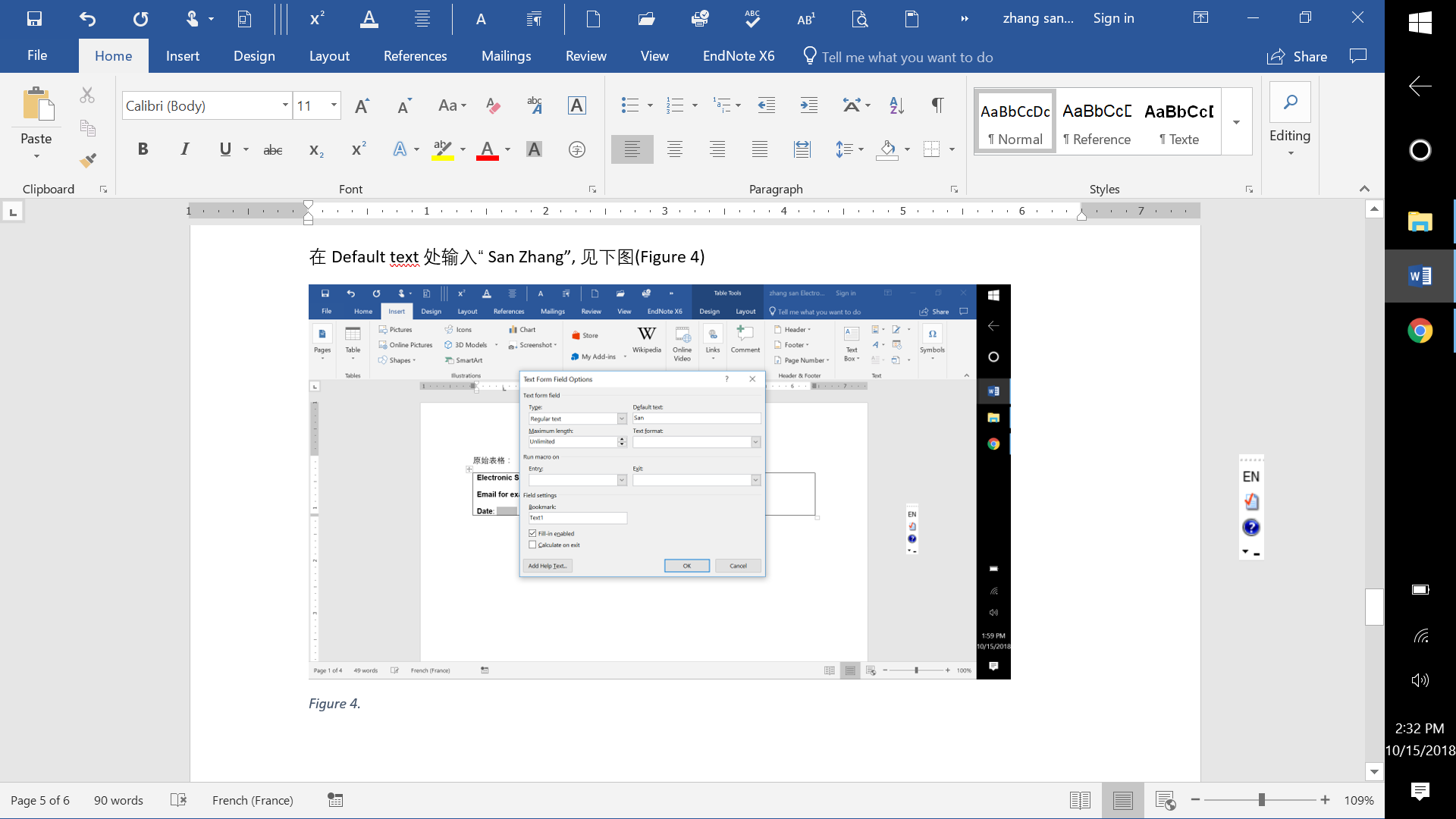The width and height of the screenshot is (1456, 819).
Task: Click the Strikethrough icon
Action: click(273, 150)
